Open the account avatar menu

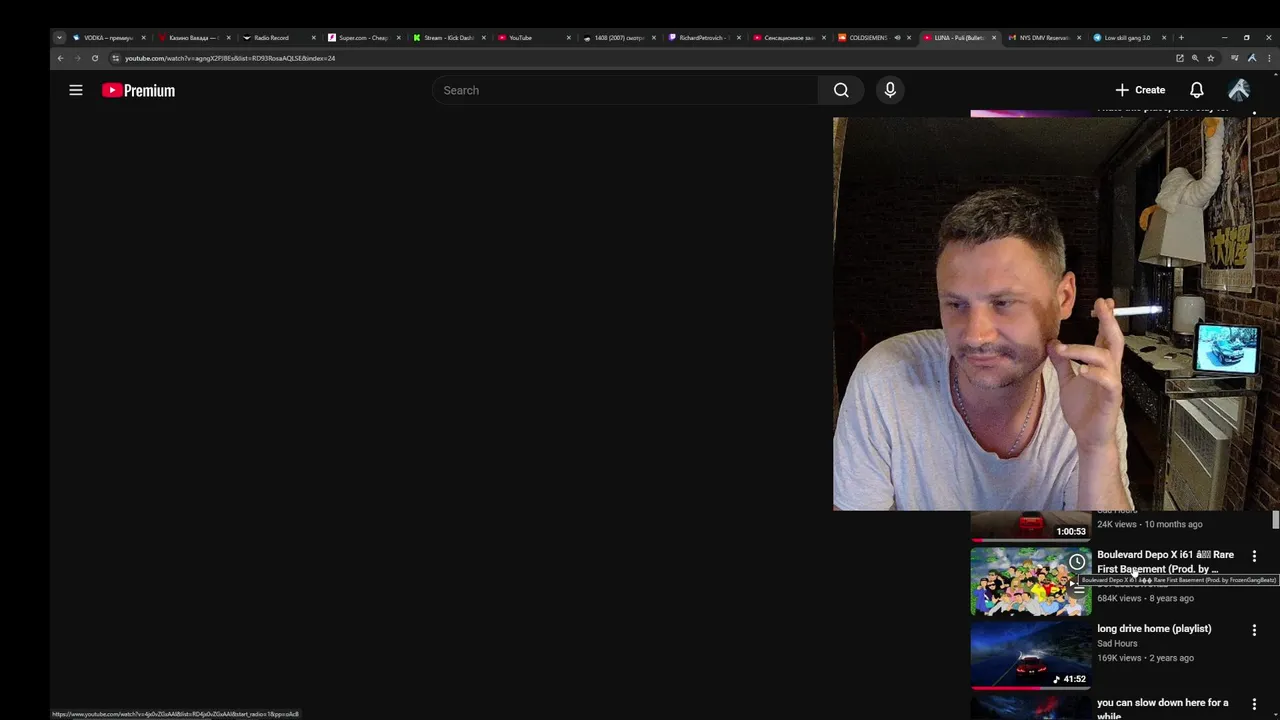tap(1239, 90)
